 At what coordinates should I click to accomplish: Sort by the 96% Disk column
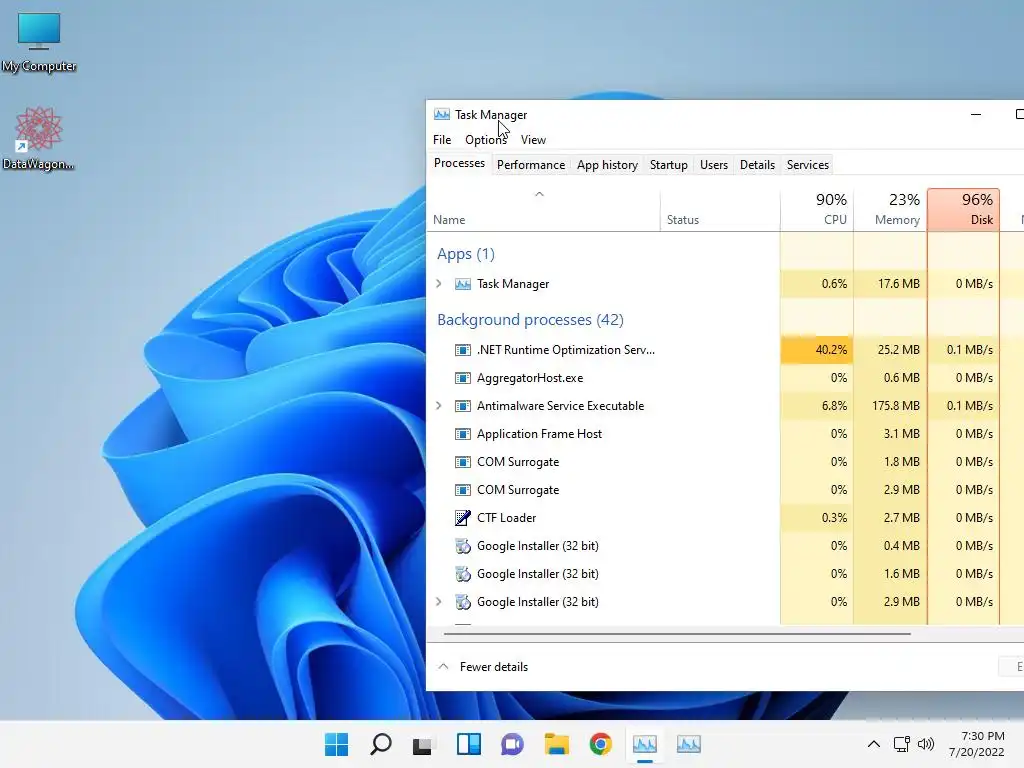point(964,210)
